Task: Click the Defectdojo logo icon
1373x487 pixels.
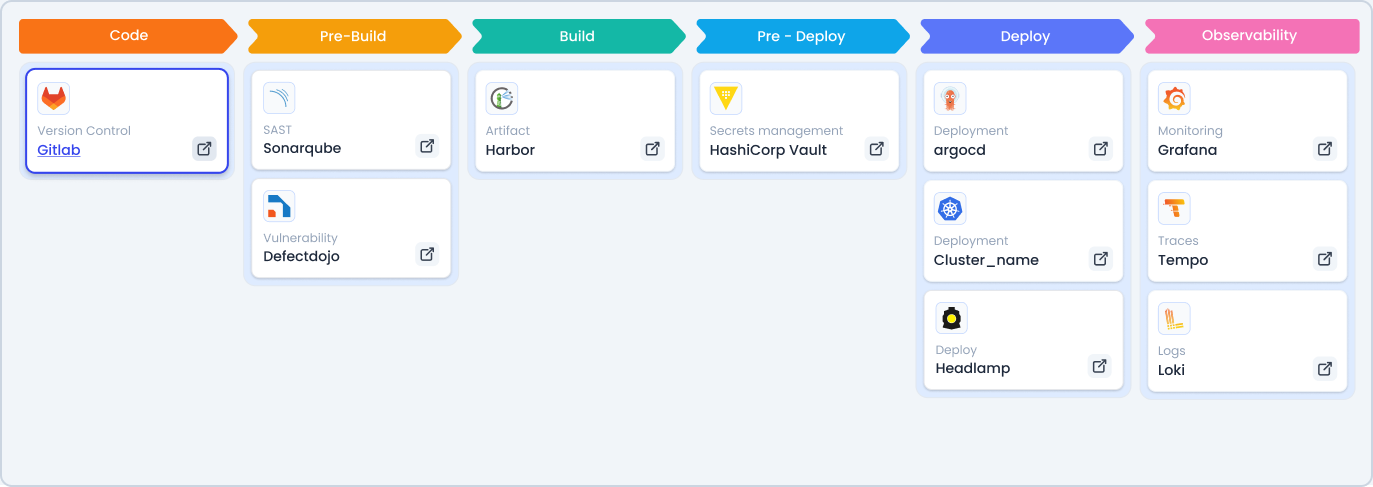Action: click(279, 206)
